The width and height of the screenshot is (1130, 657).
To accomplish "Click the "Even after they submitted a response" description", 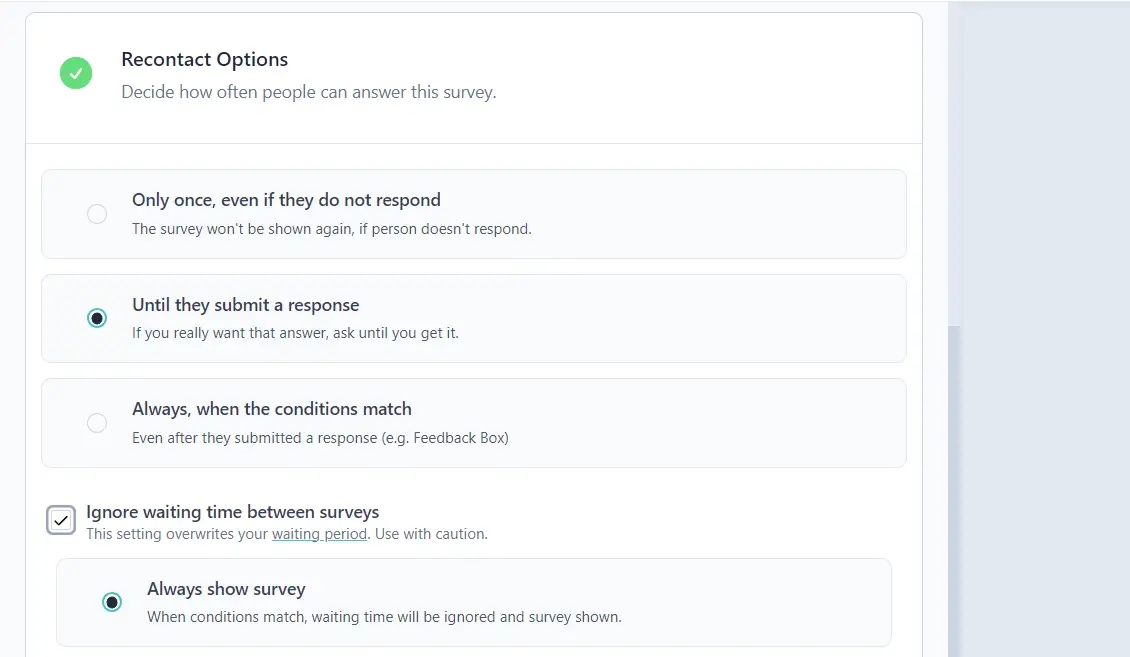I will tap(320, 437).
